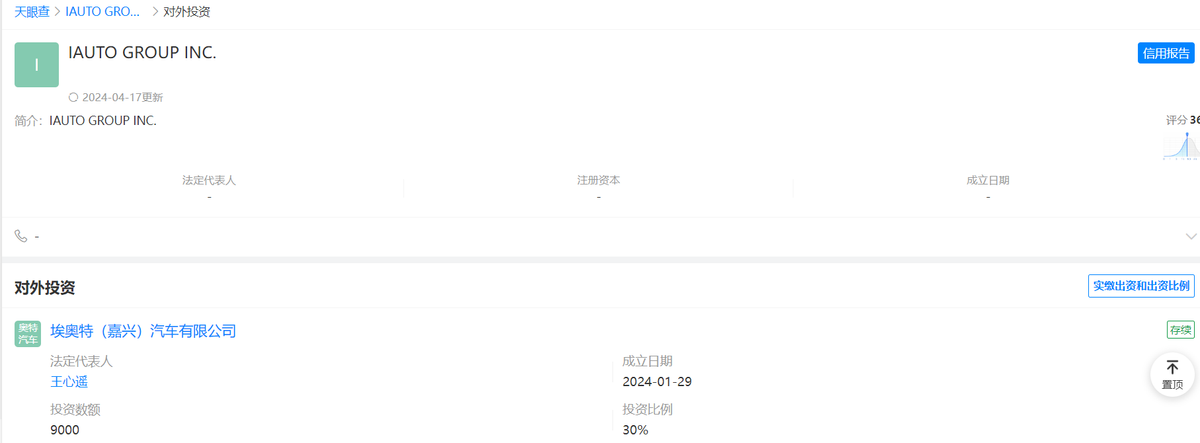Image resolution: width=1200 pixels, height=443 pixels.
Task: Click the phone icon in contact row
Action: 21,236
